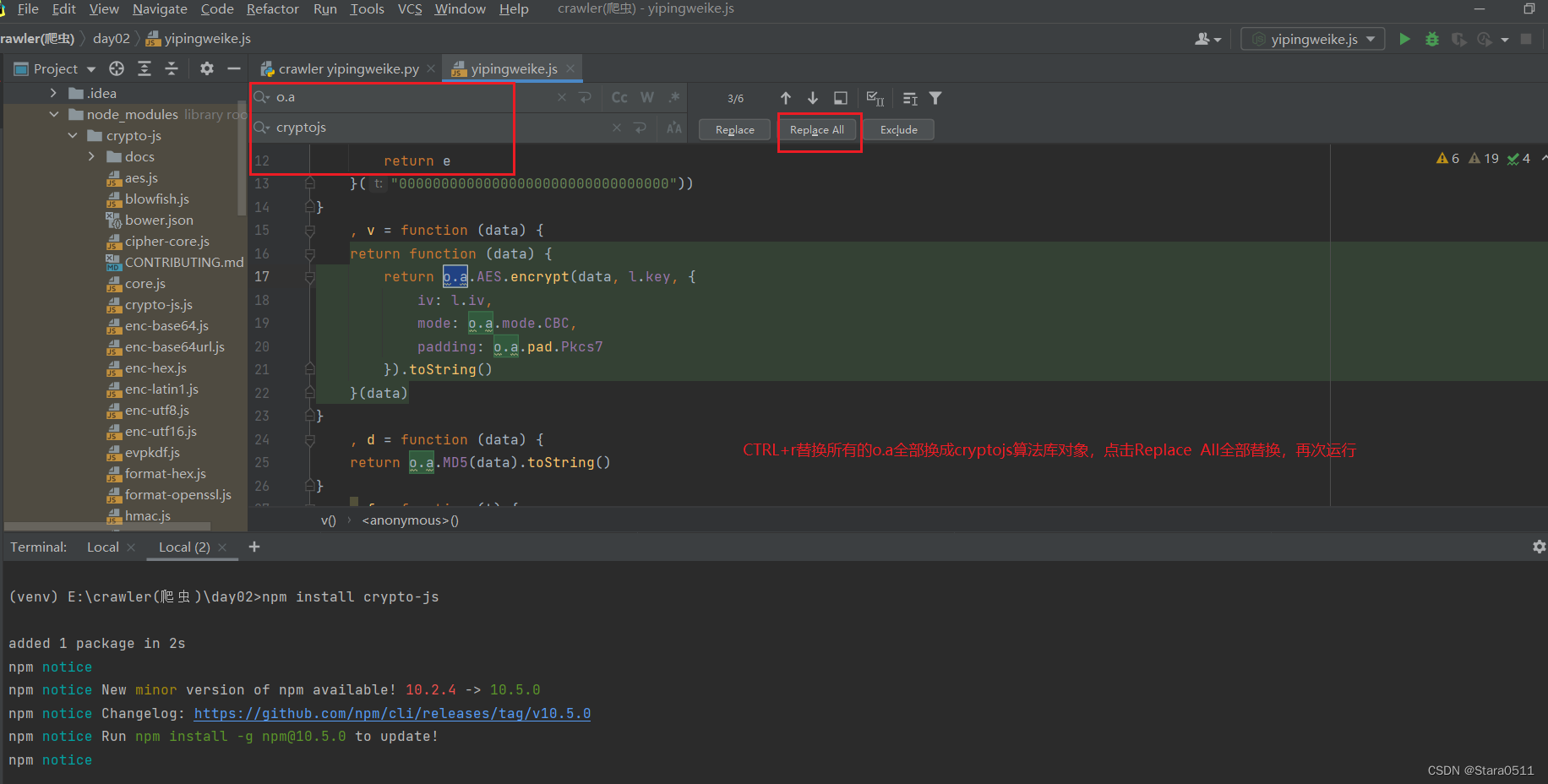Insert new line in replace field icon
Viewport: 1548px width, 784px height.
coord(640,128)
